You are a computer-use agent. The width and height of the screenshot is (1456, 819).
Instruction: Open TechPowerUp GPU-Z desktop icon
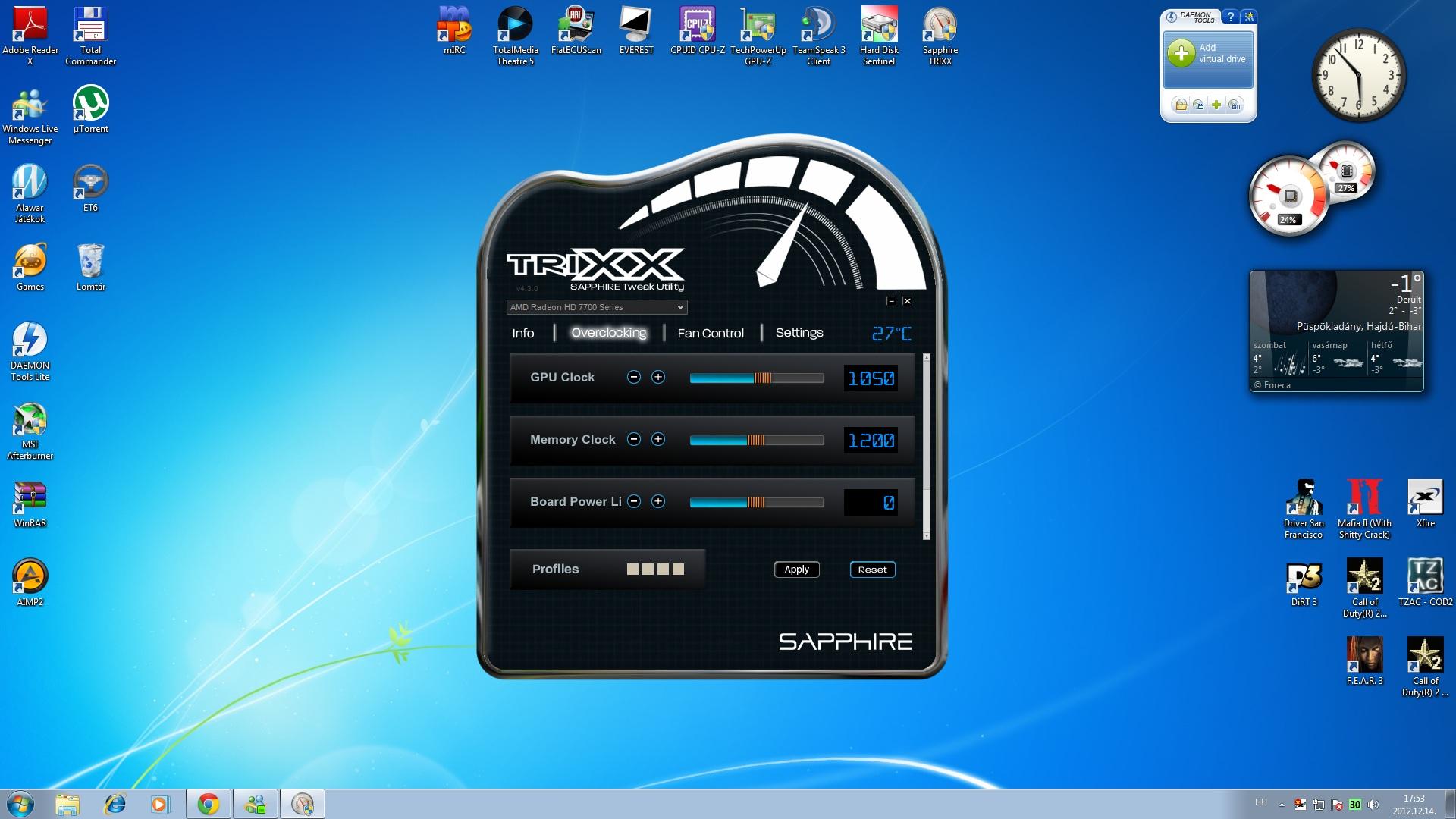(758, 36)
